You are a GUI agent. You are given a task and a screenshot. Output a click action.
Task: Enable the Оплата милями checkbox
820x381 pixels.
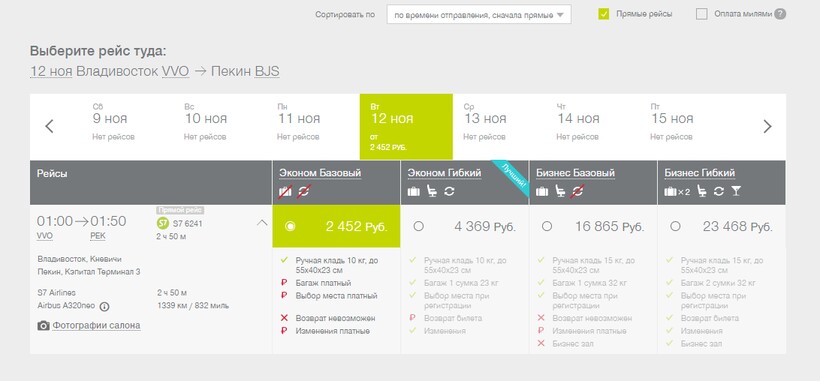pos(701,15)
